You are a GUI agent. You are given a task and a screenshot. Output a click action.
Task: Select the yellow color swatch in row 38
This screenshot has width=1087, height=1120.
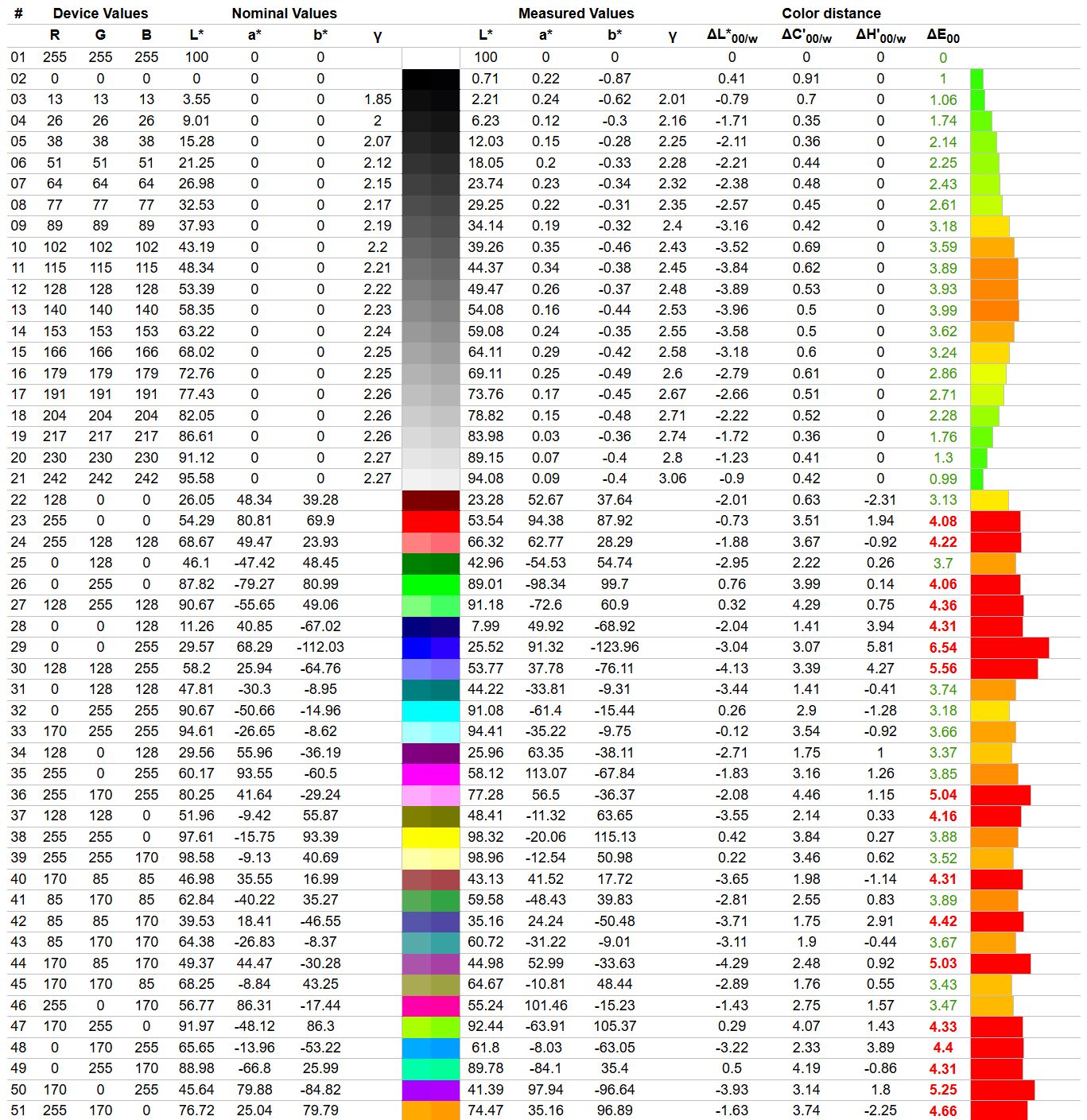pos(430,837)
